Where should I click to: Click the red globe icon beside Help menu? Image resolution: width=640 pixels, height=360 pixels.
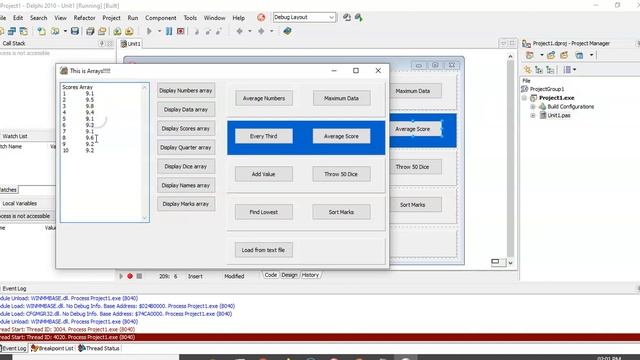tap(261, 18)
